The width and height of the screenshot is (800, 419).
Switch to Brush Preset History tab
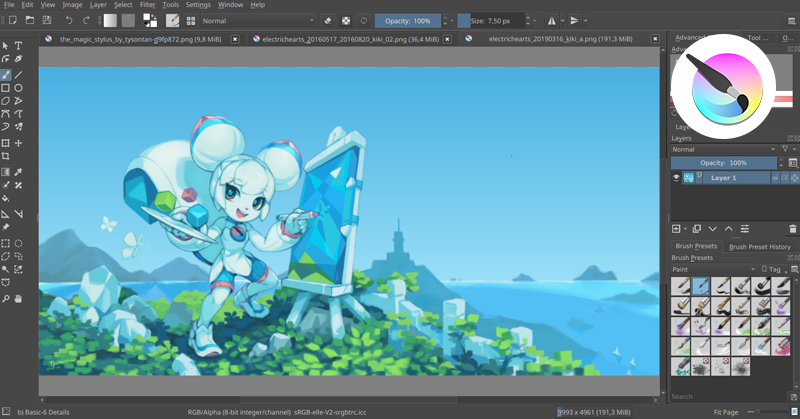tap(760, 247)
